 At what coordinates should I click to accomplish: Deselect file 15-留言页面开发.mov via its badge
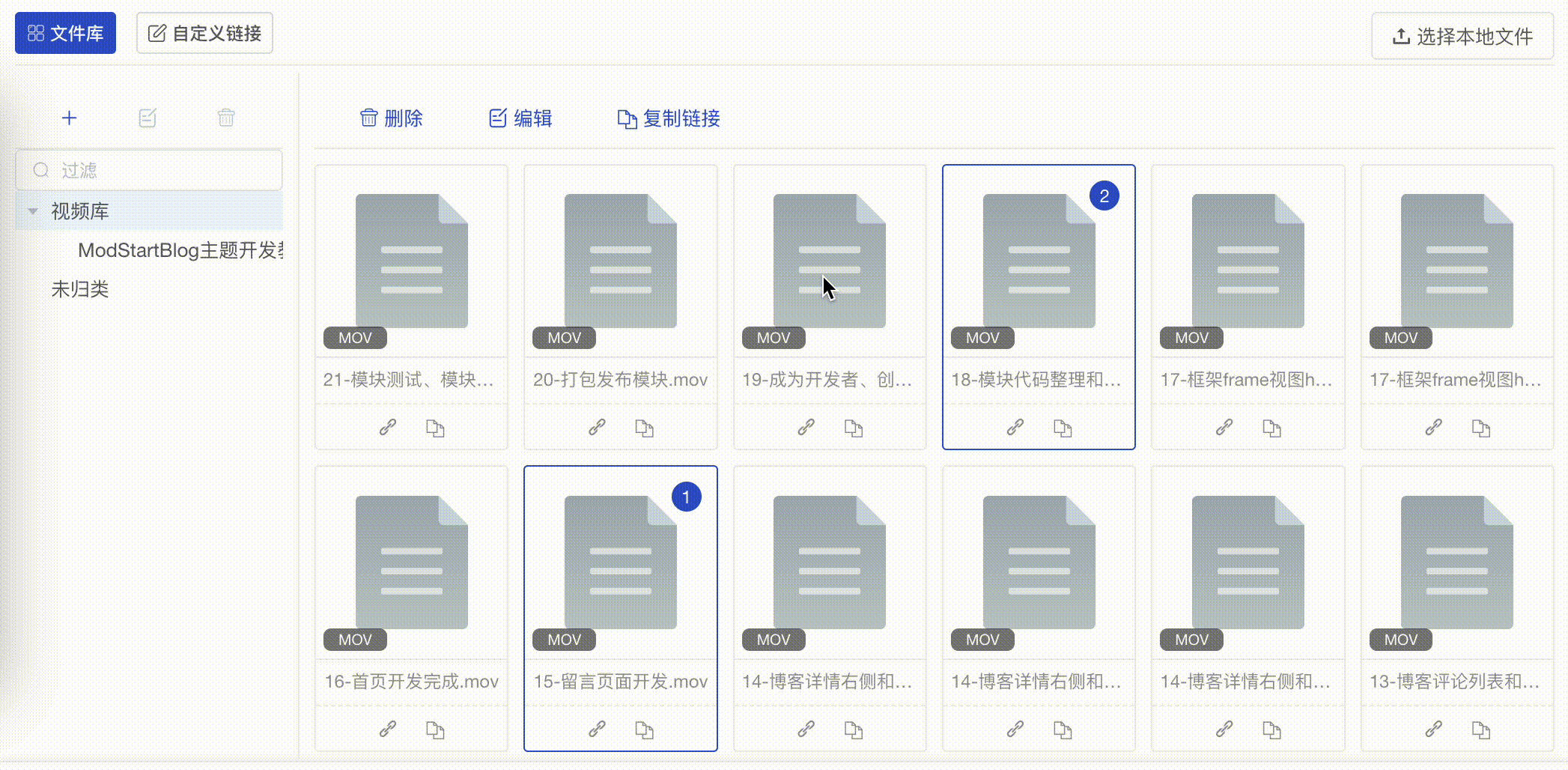[687, 497]
